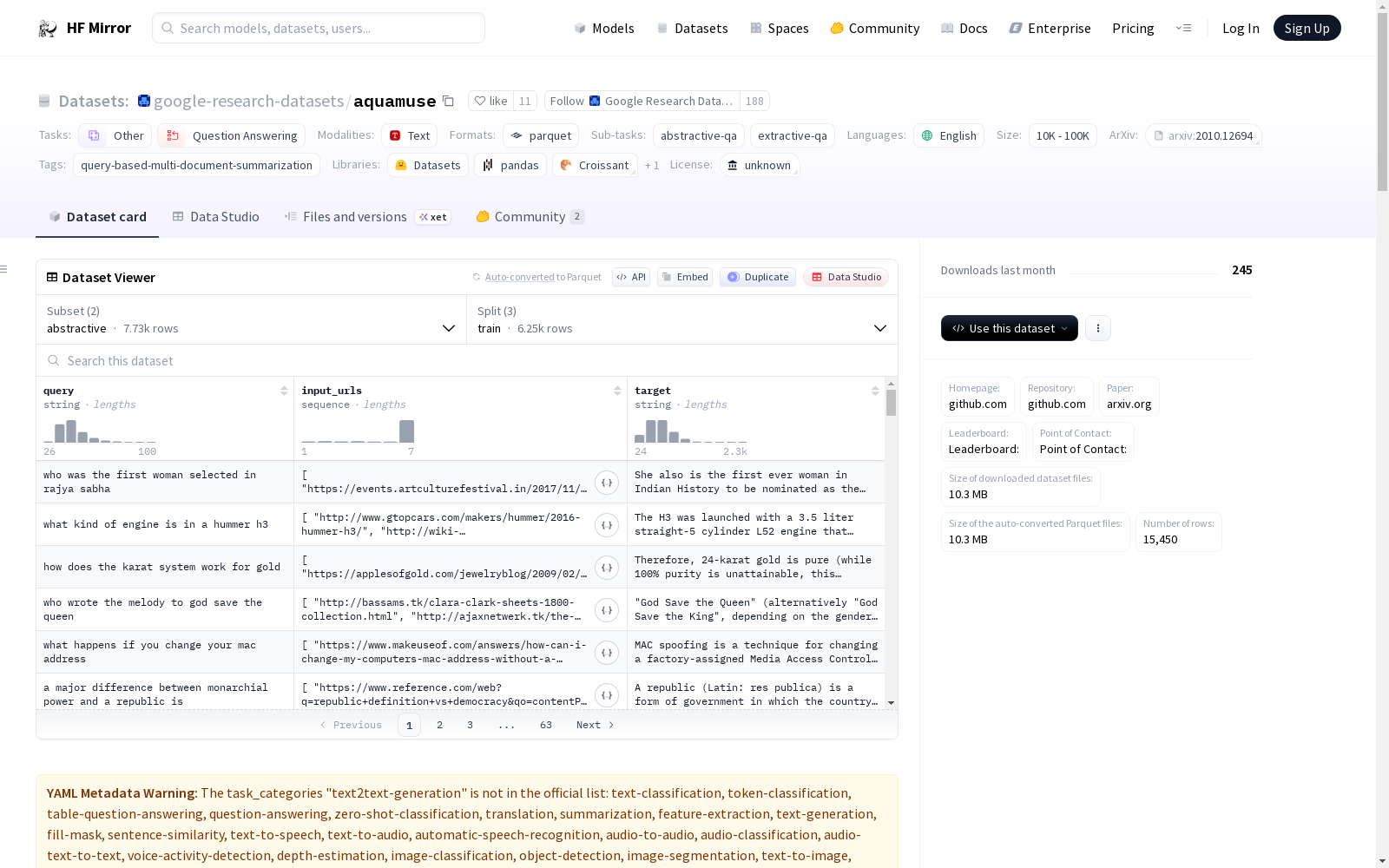Image resolution: width=1389 pixels, height=868 pixels.
Task: Open the Pricing page
Action: coord(1133,28)
